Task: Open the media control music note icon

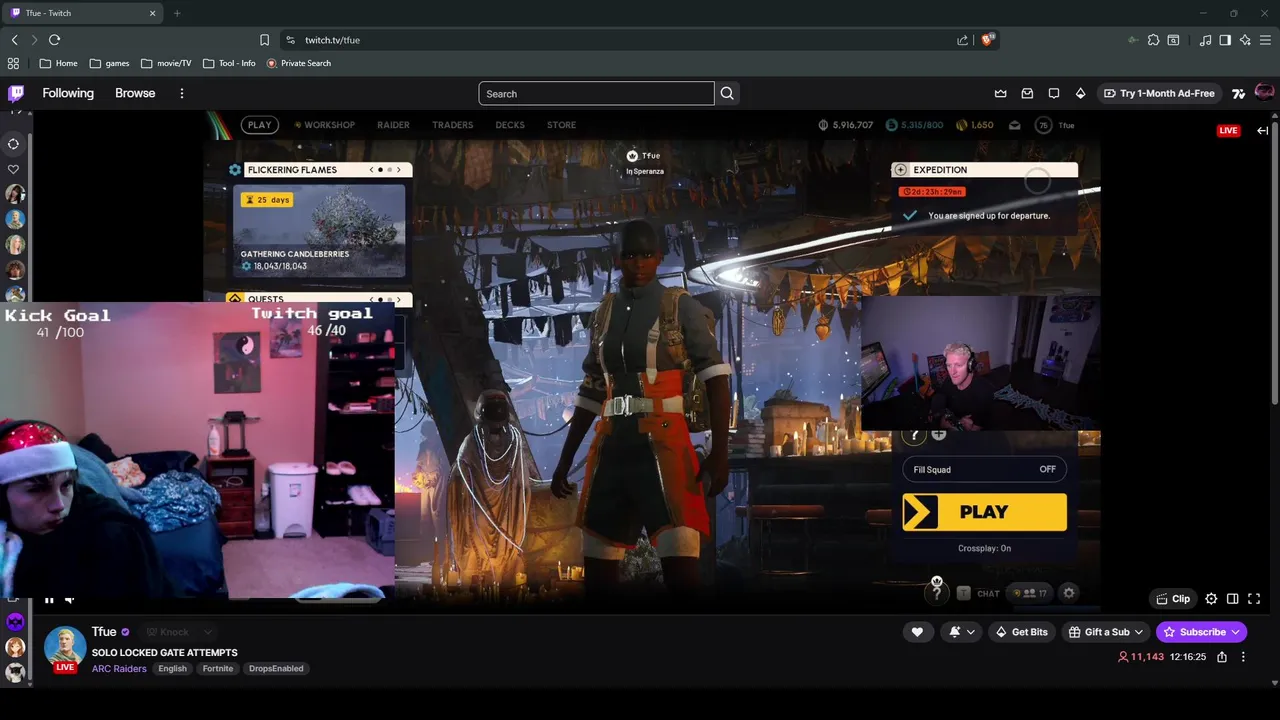Action: pyautogui.click(x=1205, y=40)
